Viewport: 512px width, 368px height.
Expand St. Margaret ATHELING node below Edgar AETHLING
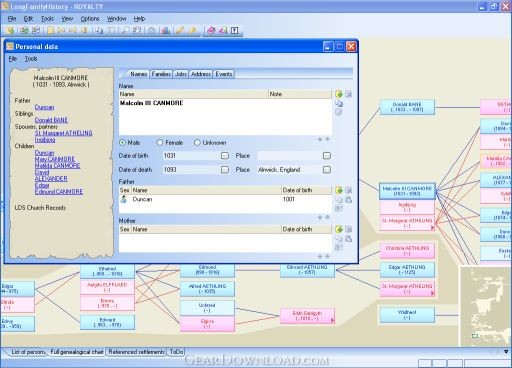tap(433, 293)
